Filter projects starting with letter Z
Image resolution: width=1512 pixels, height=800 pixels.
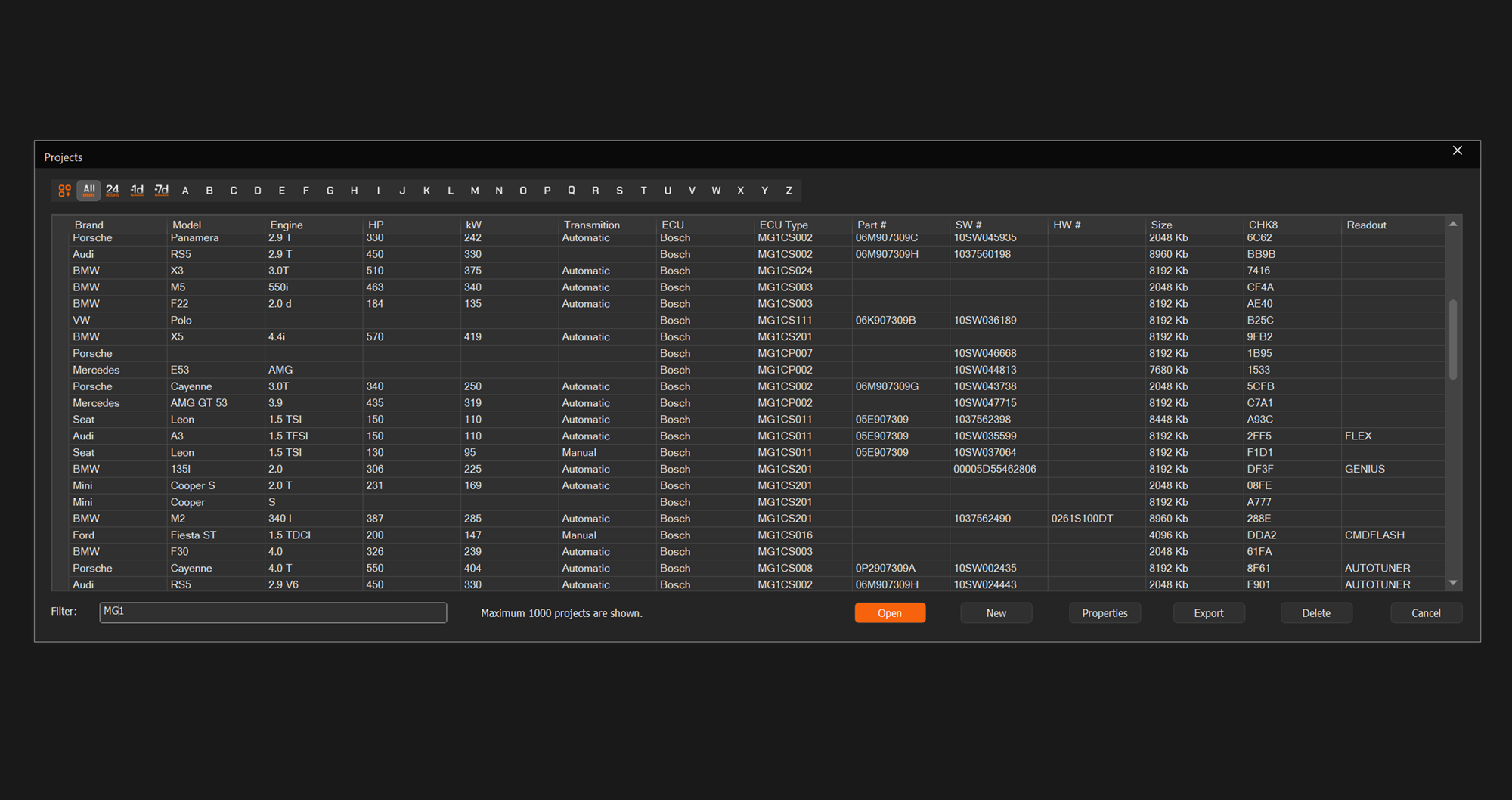[789, 191]
